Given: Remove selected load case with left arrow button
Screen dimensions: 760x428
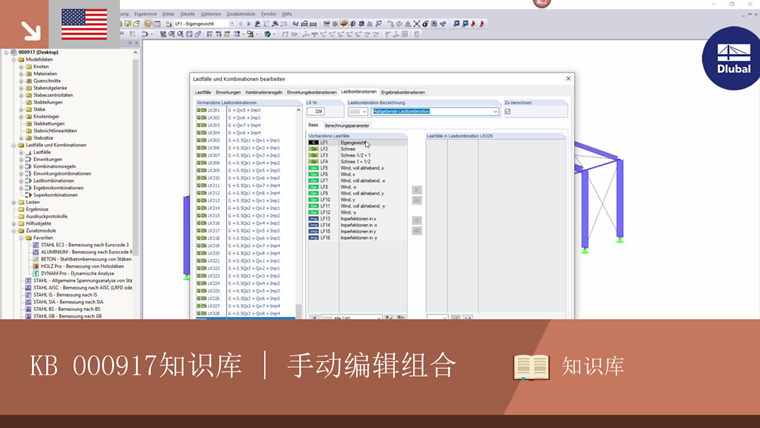Looking at the screenshot, I should click(x=417, y=221).
